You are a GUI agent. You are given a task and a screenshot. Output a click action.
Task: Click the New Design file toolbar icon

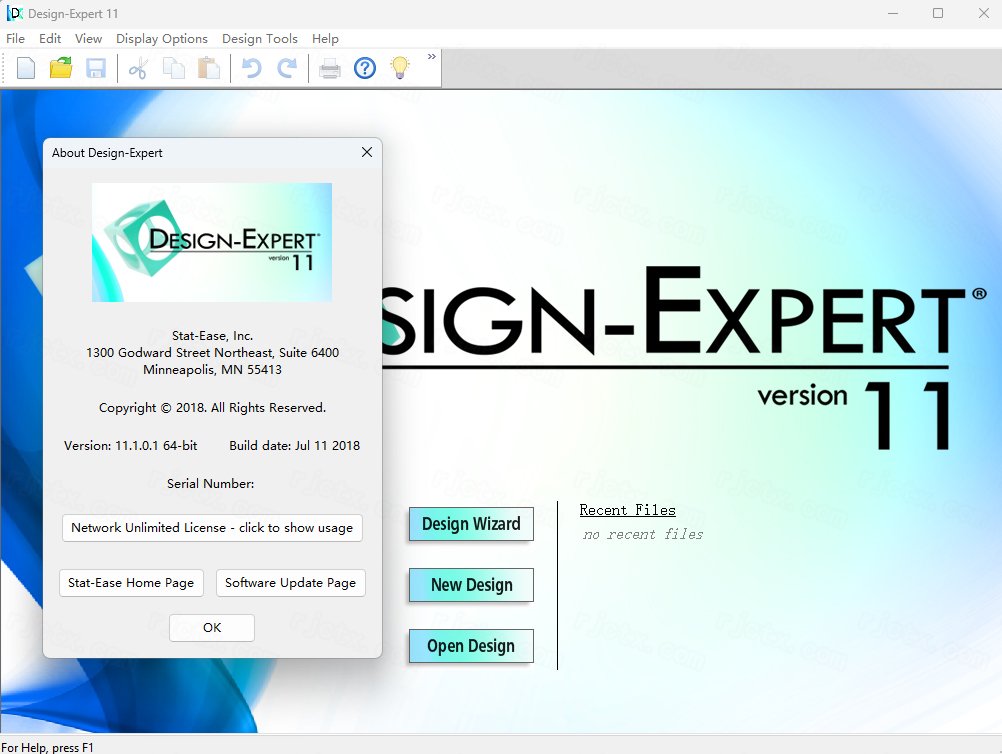coord(26,68)
